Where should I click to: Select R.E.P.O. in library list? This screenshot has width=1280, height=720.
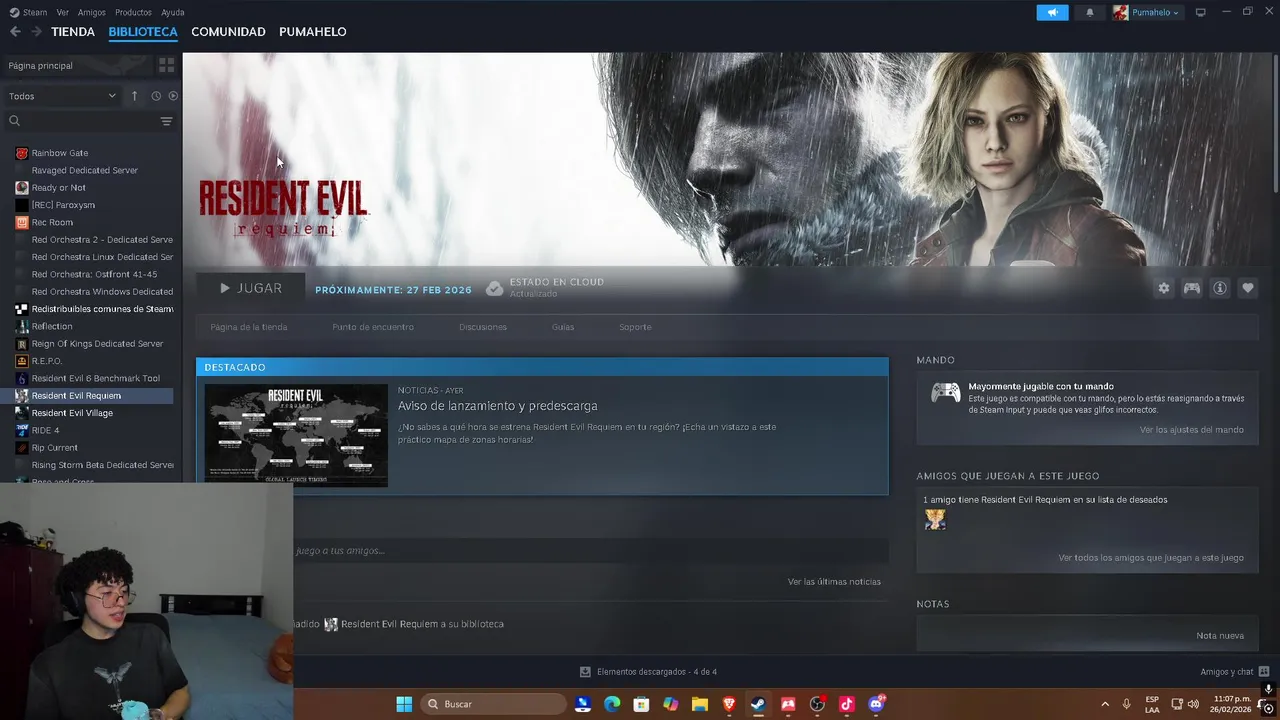pyautogui.click(x=46, y=361)
